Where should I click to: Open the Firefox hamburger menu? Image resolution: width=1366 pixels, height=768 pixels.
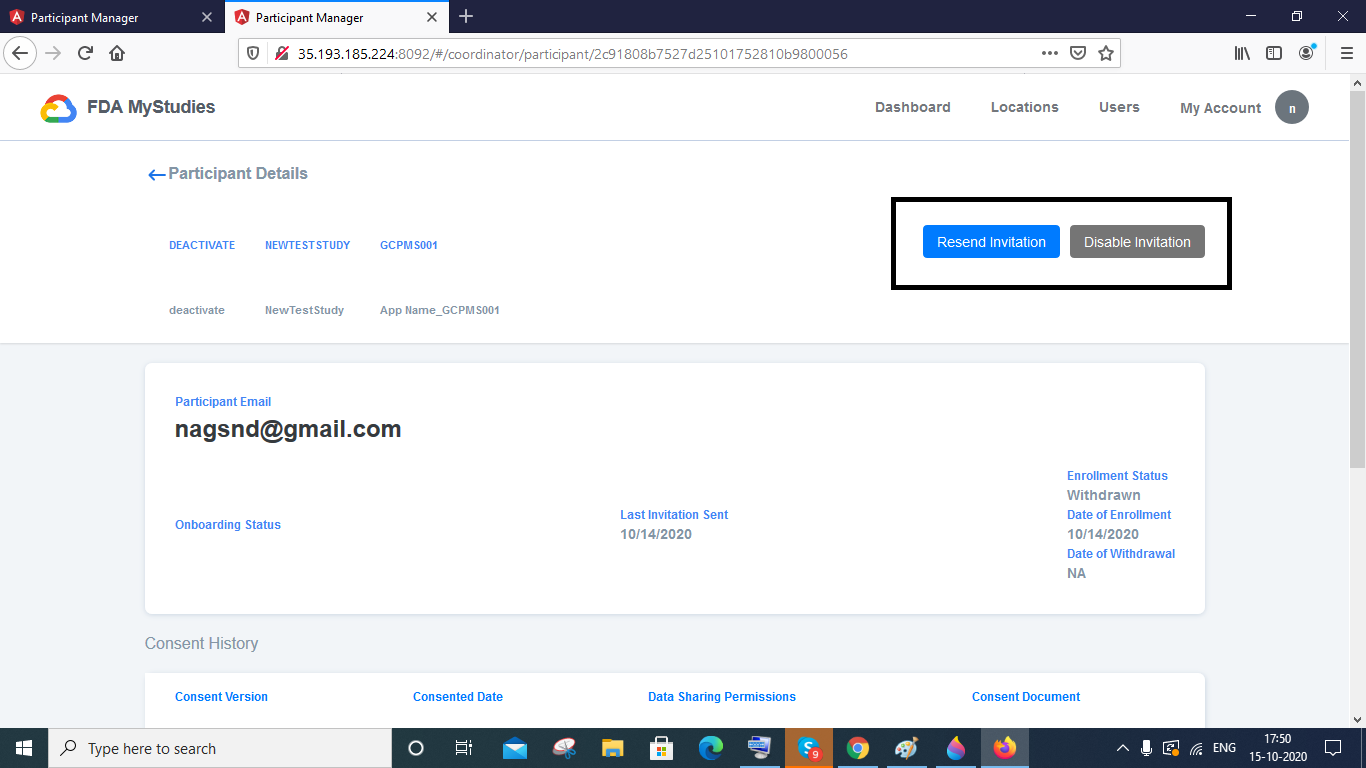[1345, 53]
